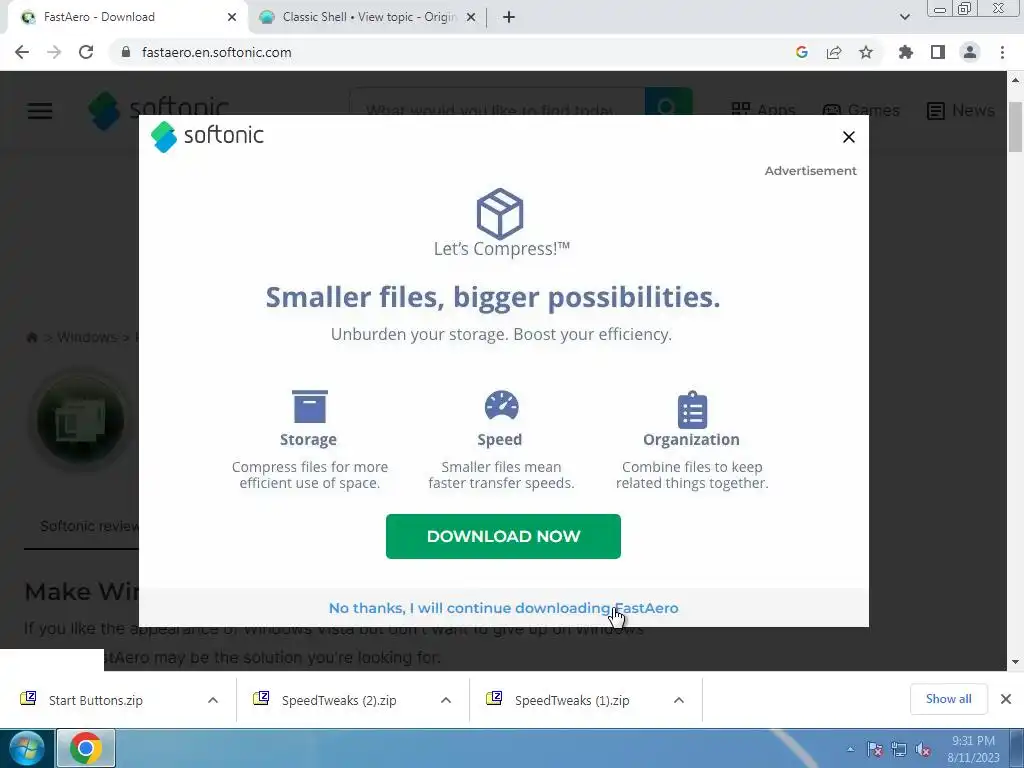Click Chrome icon in the taskbar
Screen dimensions: 1024x768
86,748
